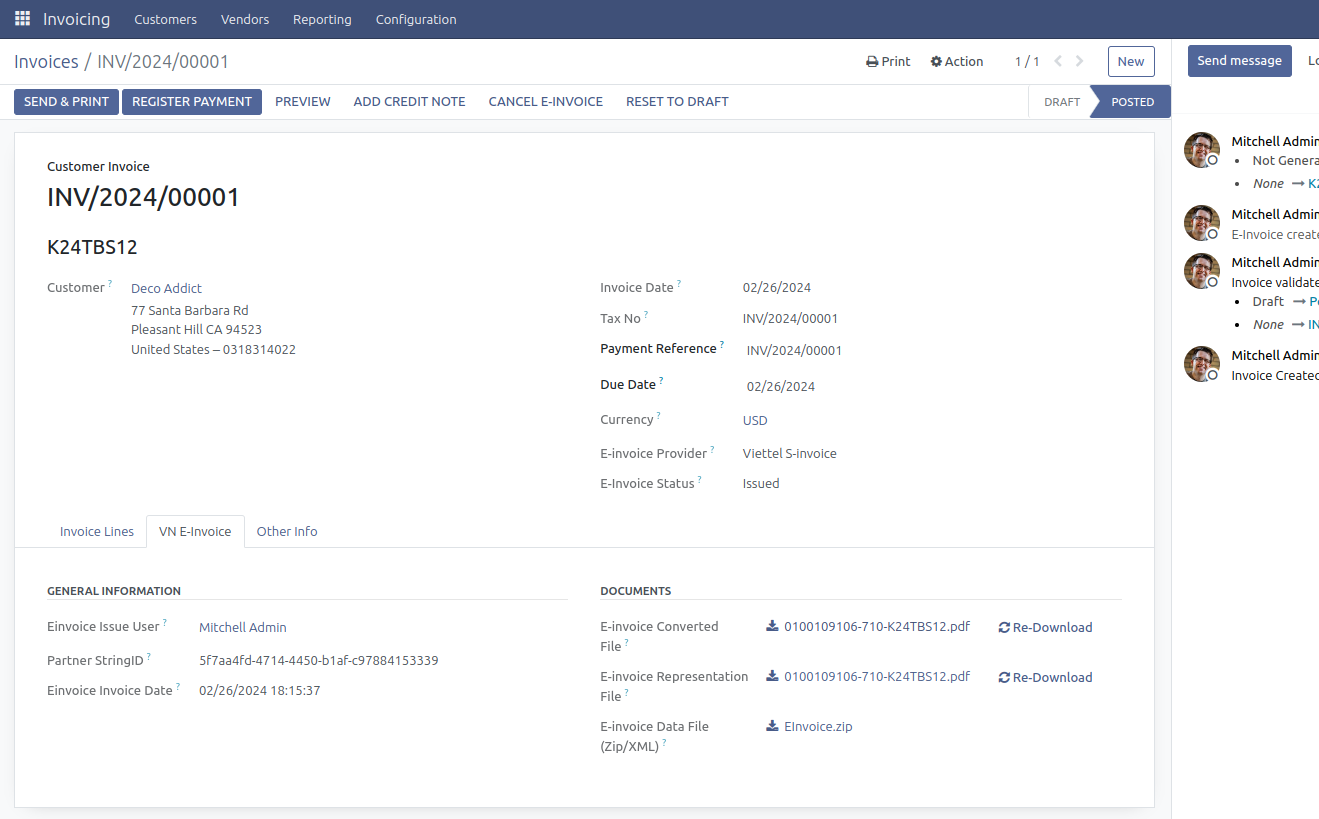Re-Download the E-invoice Representation File
This screenshot has width=1319, height=819.
pyautogui.click(x=1045, y=678)
